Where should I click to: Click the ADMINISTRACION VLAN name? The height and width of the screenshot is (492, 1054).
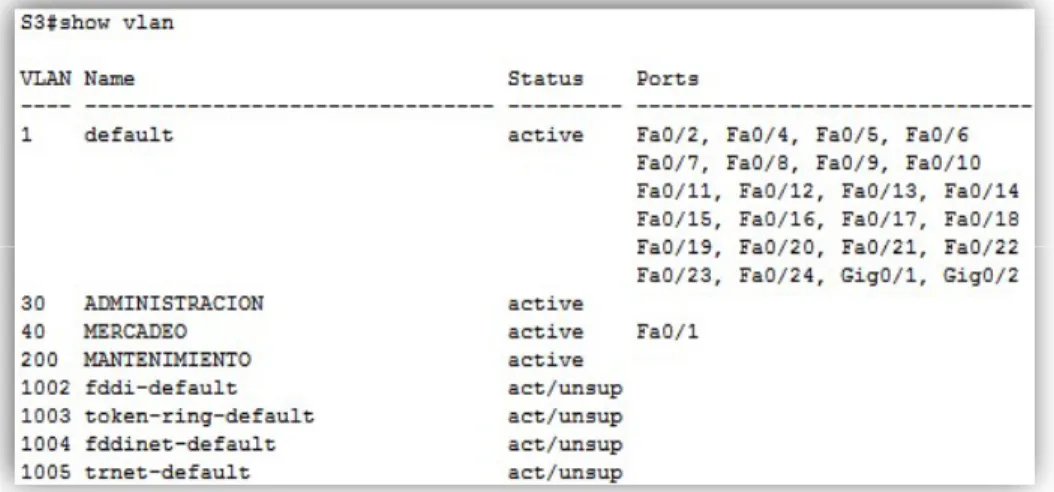coord(173,304)
